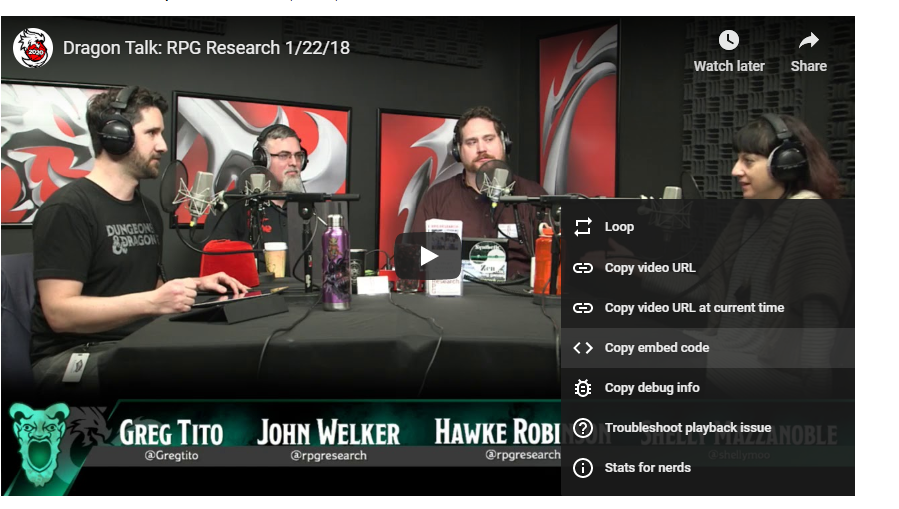
Task: Click the Greg Tito name caption
Action: click(171, 433)
